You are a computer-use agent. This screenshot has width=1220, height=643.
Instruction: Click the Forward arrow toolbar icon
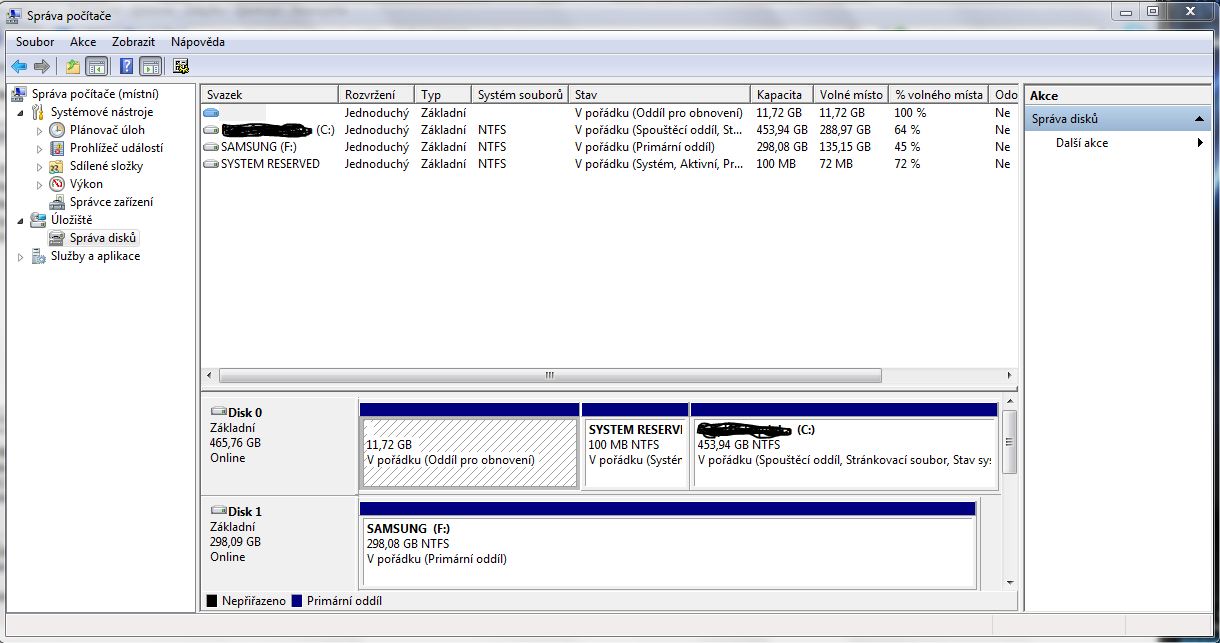[42, 66]
